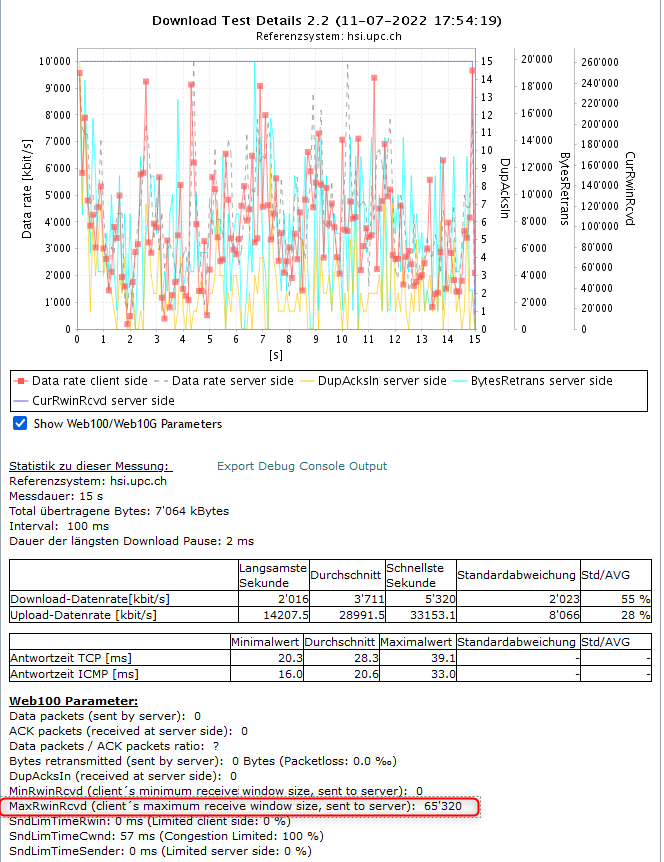664x862 pixels.
Task: Click the Schnellste Sekunde column header
Action: (x=418, y=575)
